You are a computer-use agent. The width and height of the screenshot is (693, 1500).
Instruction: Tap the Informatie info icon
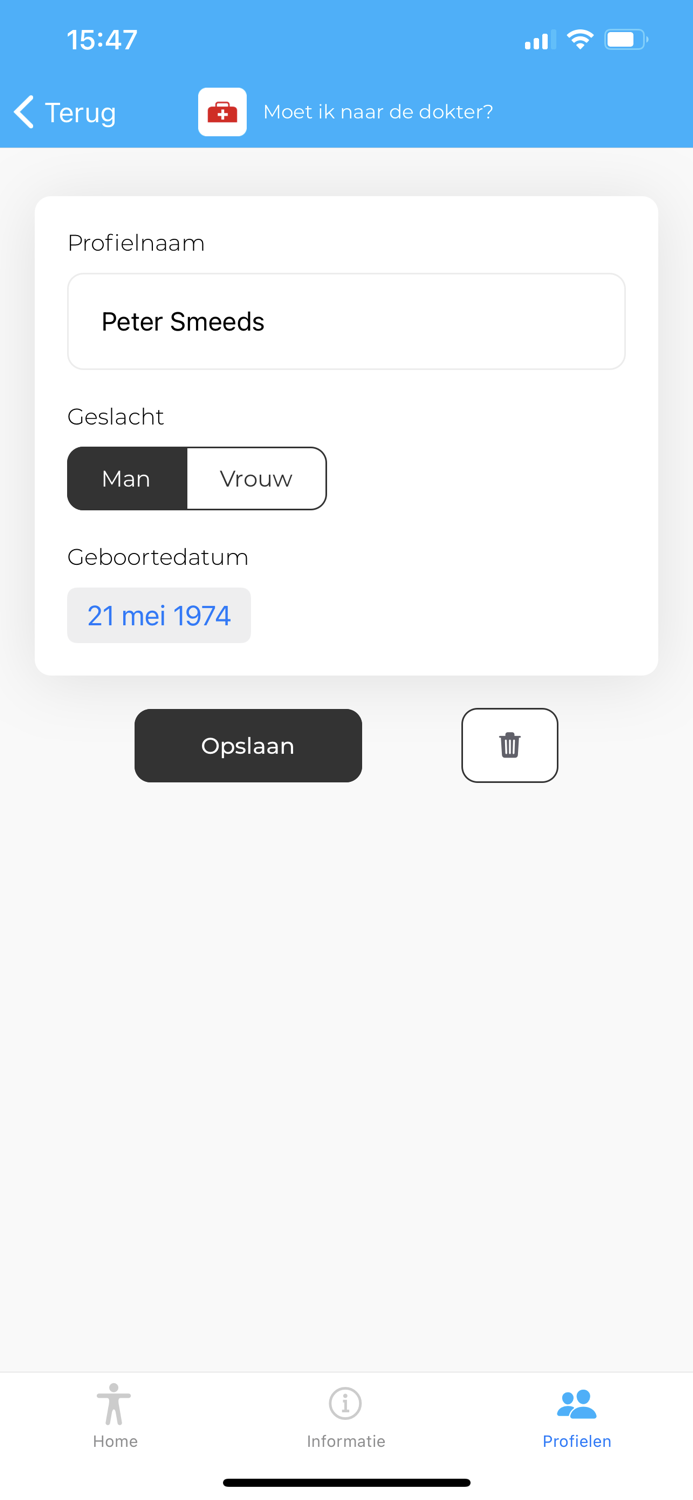click(x=346, y=1405)
